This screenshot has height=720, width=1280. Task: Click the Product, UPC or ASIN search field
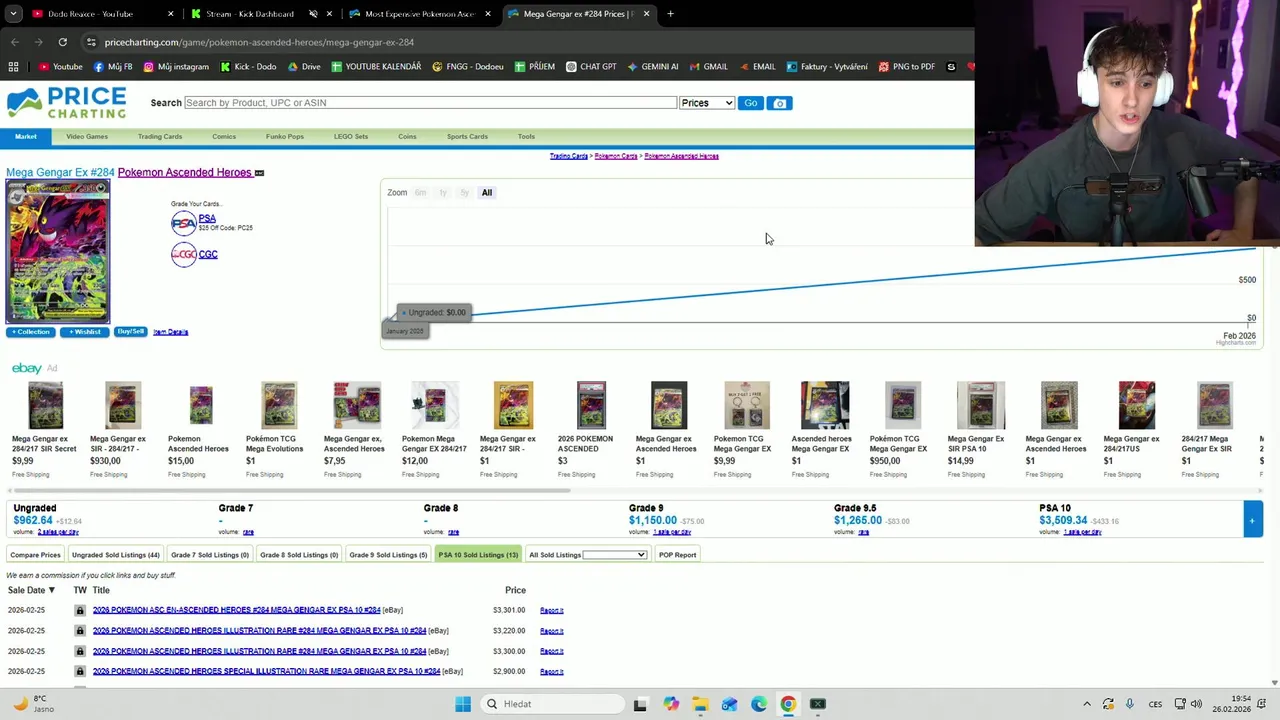tap(430, 103)
